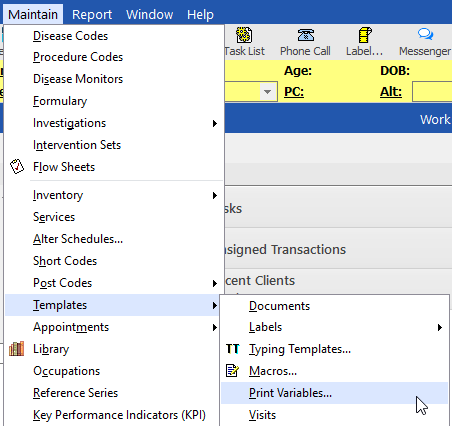Screen dimensions: 452x426
Task: Open the Task List toolbar icon
Action: pyautogui.click(x=244, y=35)
